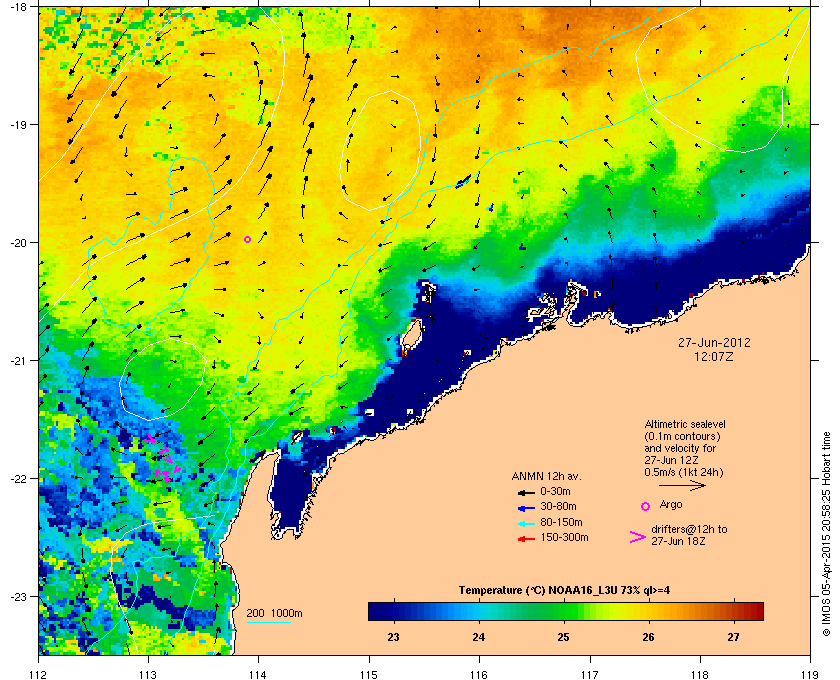
Task: Click the 'drifters@12h to' legend text
Action: pos(689,529)
